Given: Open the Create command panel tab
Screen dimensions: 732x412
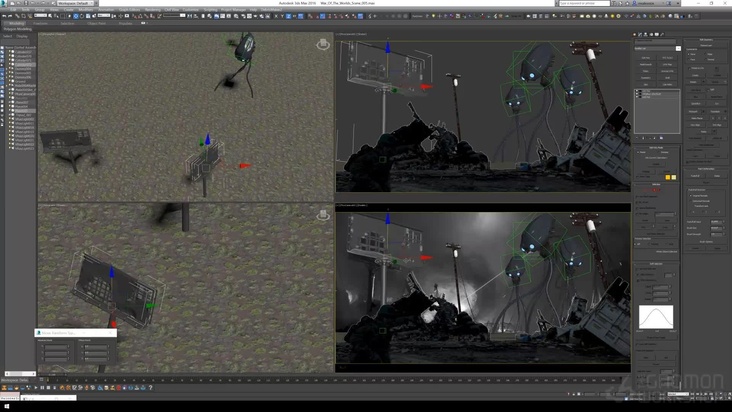Looking at the screenshot, I should [634, 34].
